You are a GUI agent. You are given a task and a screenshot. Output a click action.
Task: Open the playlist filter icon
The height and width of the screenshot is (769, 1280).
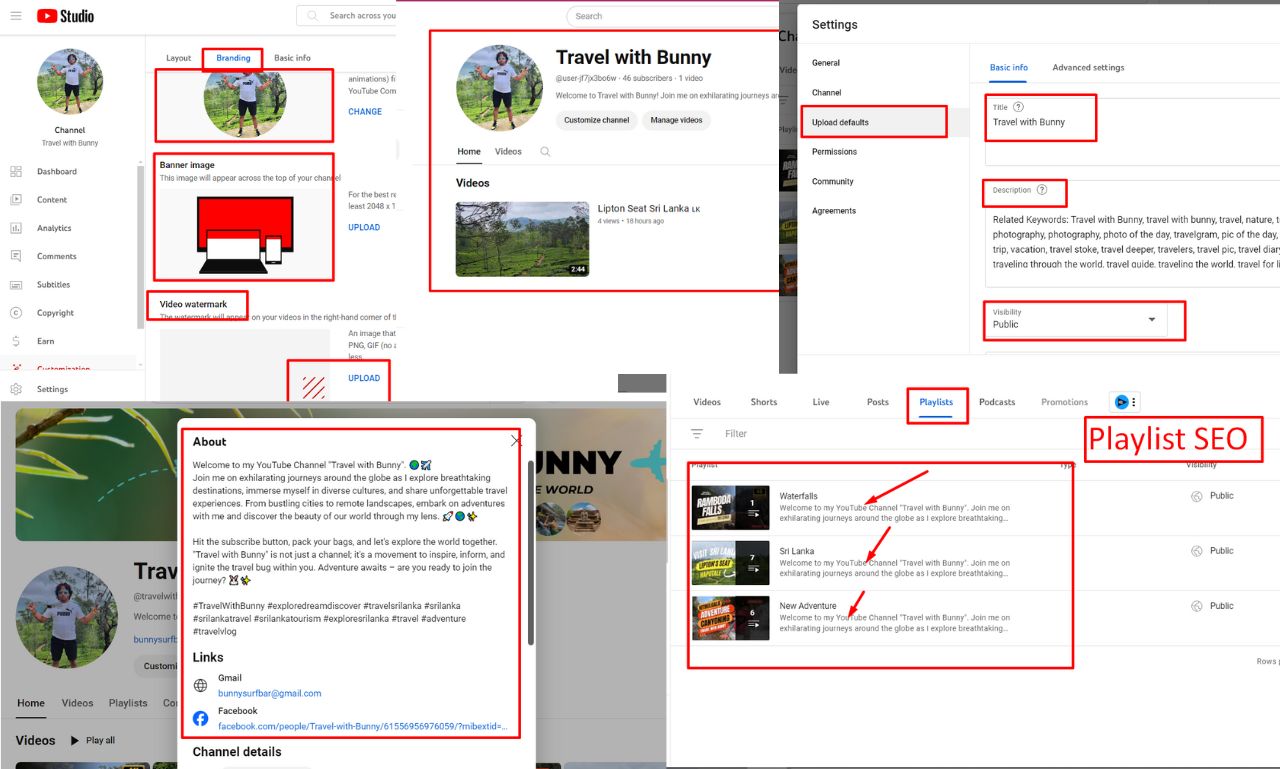tap(697, 434)
